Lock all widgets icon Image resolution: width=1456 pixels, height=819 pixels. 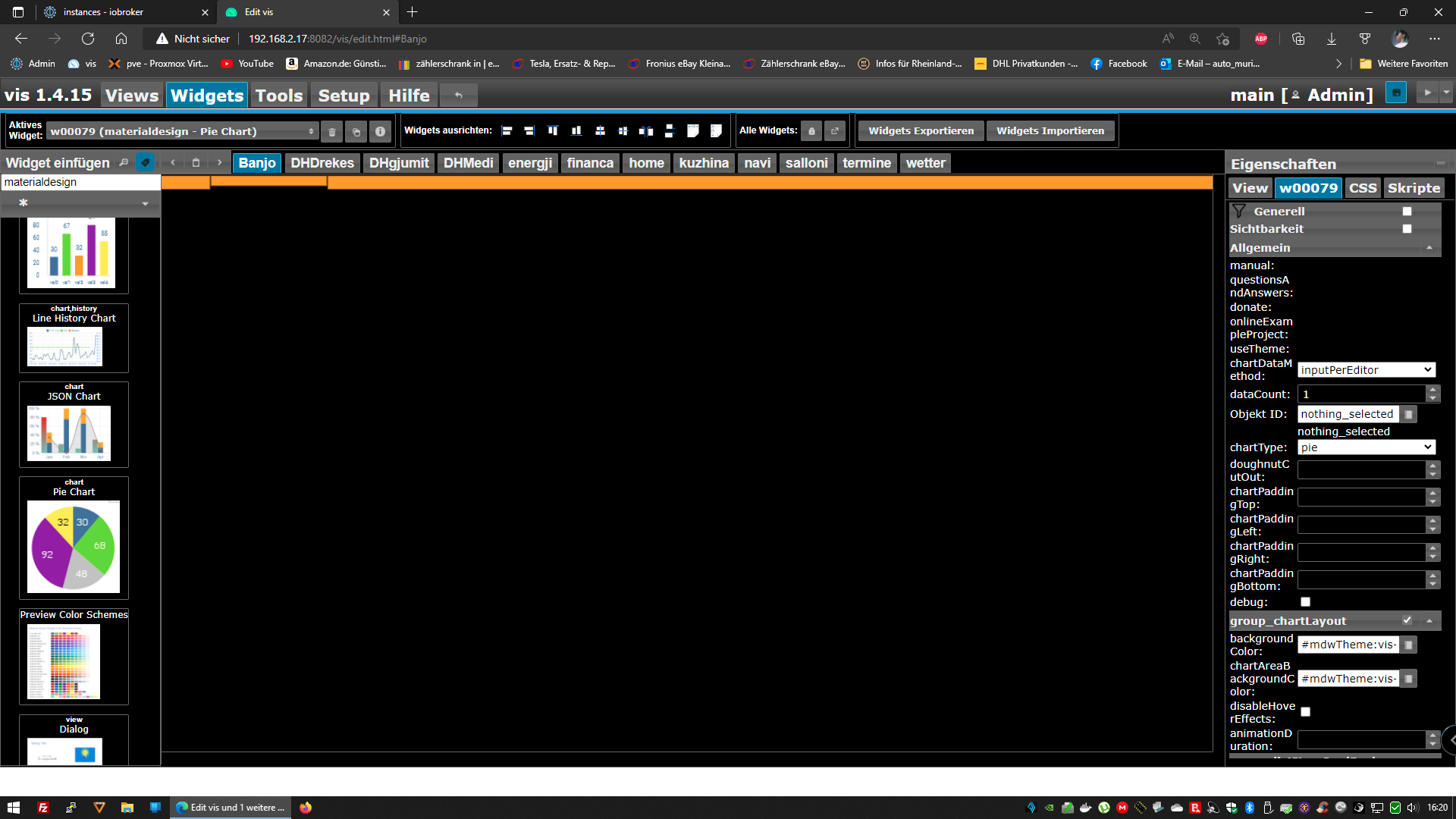tap(811, 131)
